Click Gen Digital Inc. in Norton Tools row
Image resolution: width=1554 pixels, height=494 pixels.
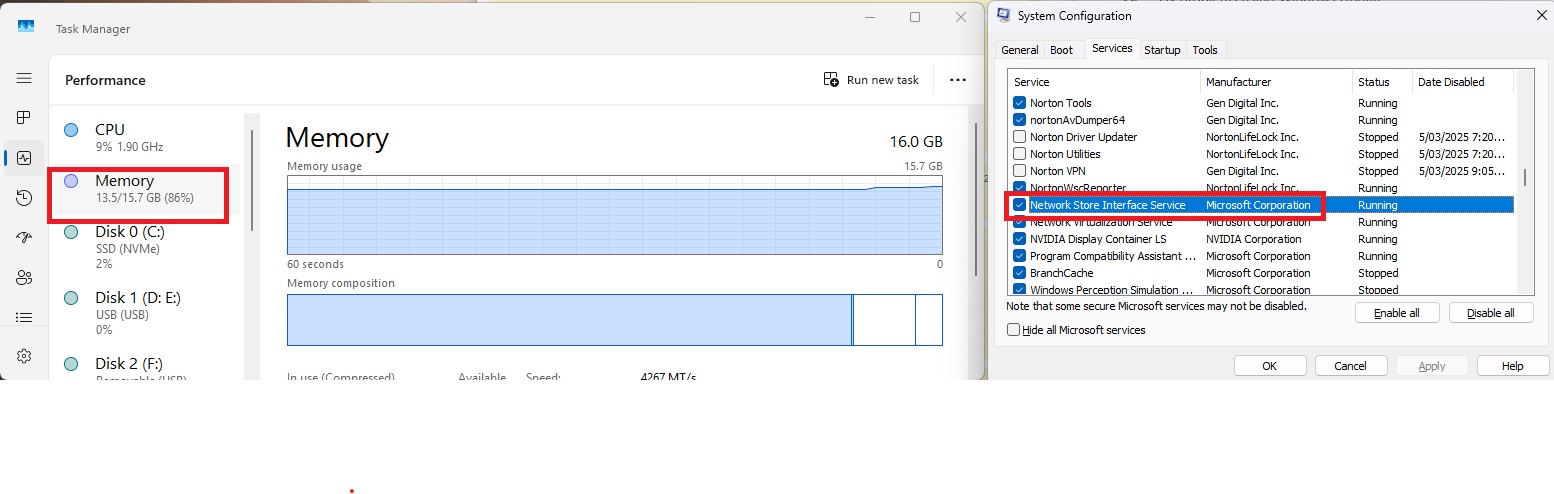(x=1242, y=103)
